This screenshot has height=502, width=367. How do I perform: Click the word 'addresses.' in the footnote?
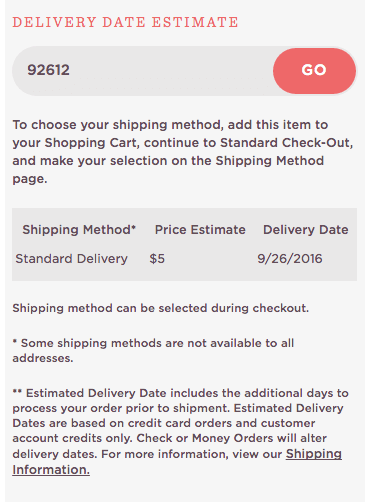tap(43, 358)
